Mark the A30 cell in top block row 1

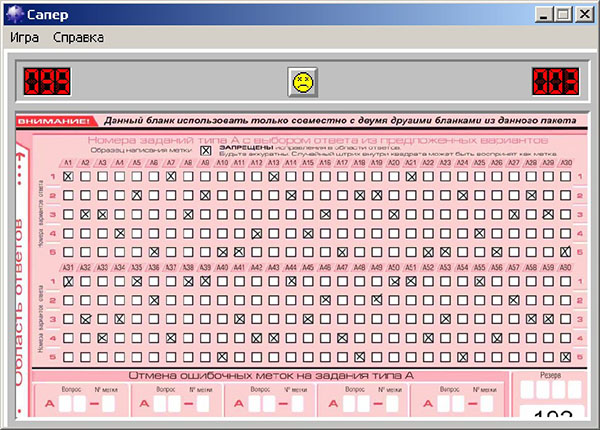[x=566, y=177]
